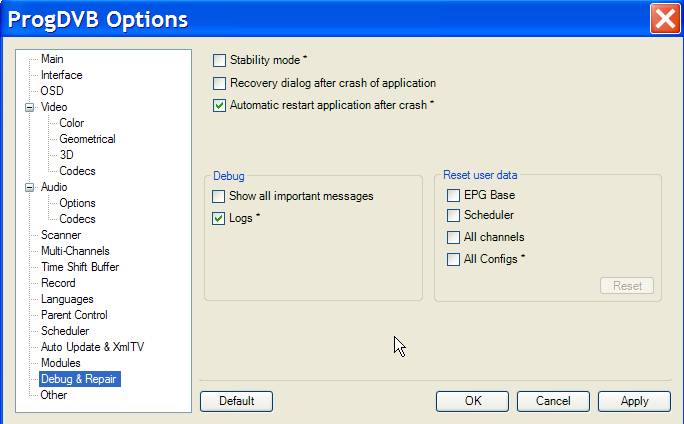Open Options under Audio

77,203
